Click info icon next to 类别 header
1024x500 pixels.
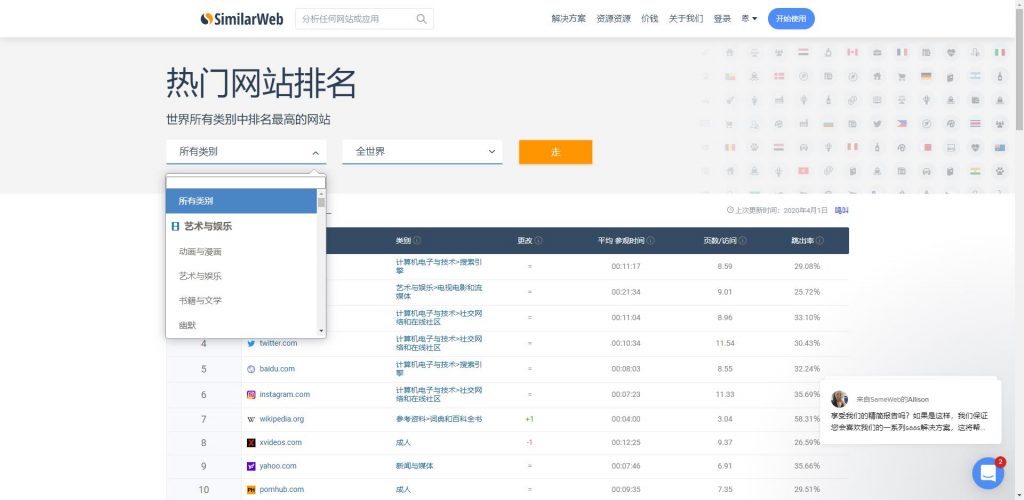click(417, 241)
